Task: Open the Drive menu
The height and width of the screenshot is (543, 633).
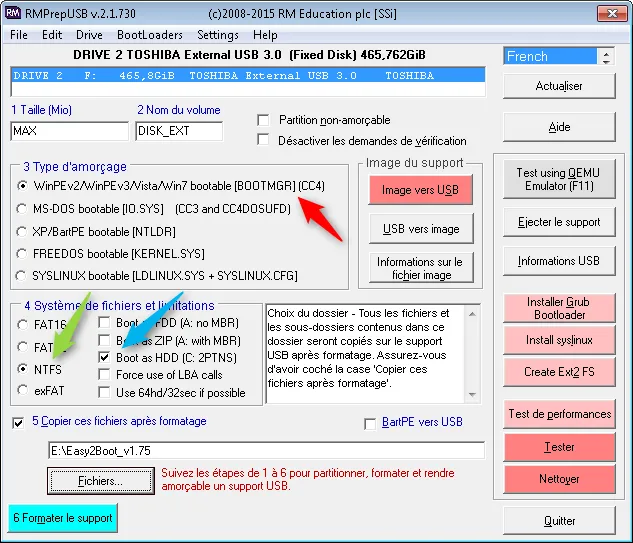Action: pyautogui.click(x=89, y=35)
